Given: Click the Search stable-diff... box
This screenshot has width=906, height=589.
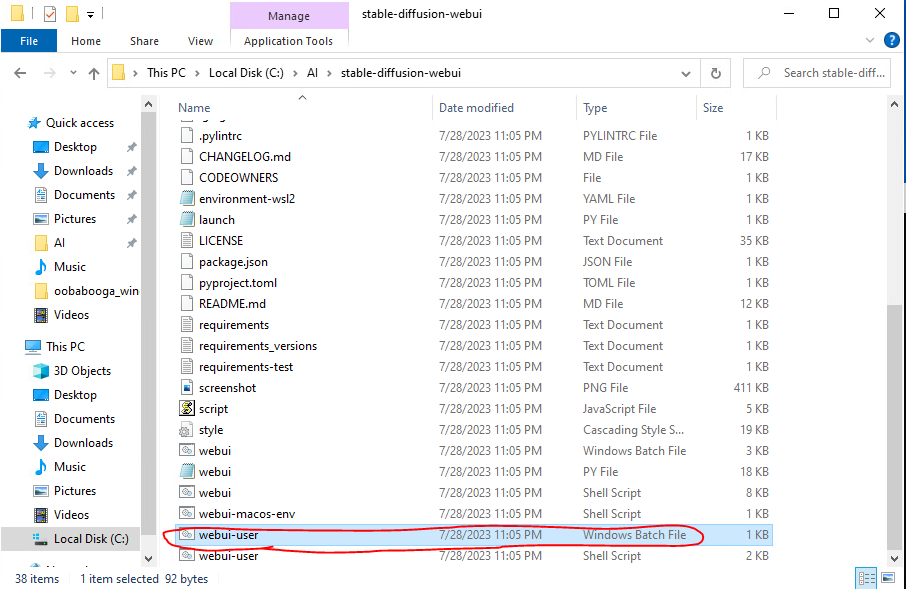Looking at the screenshot, I should click(x=817, y=73).
